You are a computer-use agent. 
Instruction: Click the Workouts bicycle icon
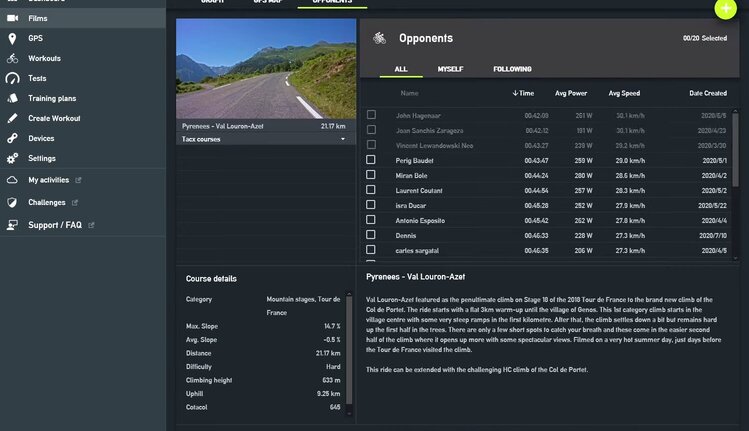[x=12, y=58]
